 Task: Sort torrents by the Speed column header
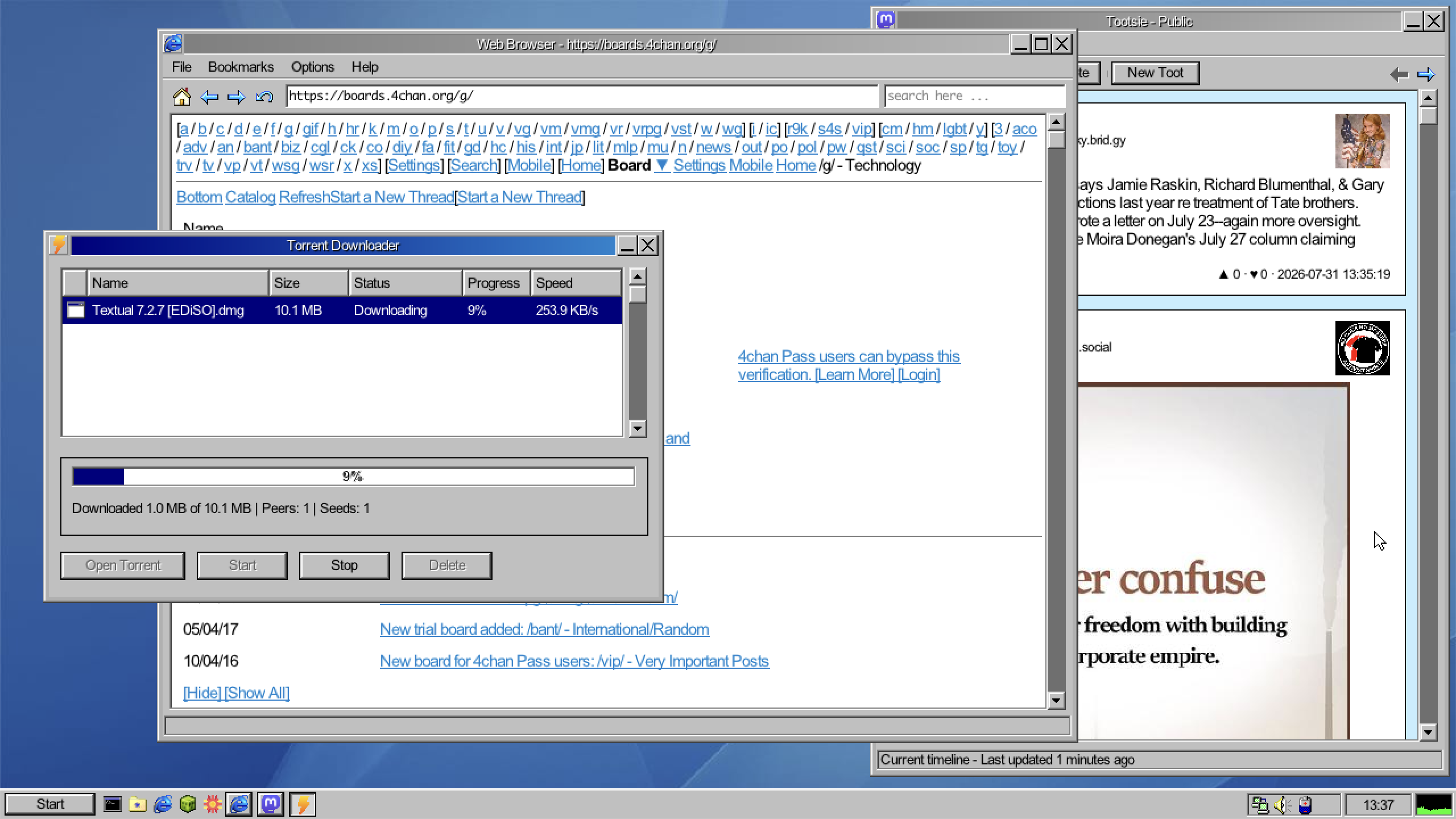pos(576,283)
